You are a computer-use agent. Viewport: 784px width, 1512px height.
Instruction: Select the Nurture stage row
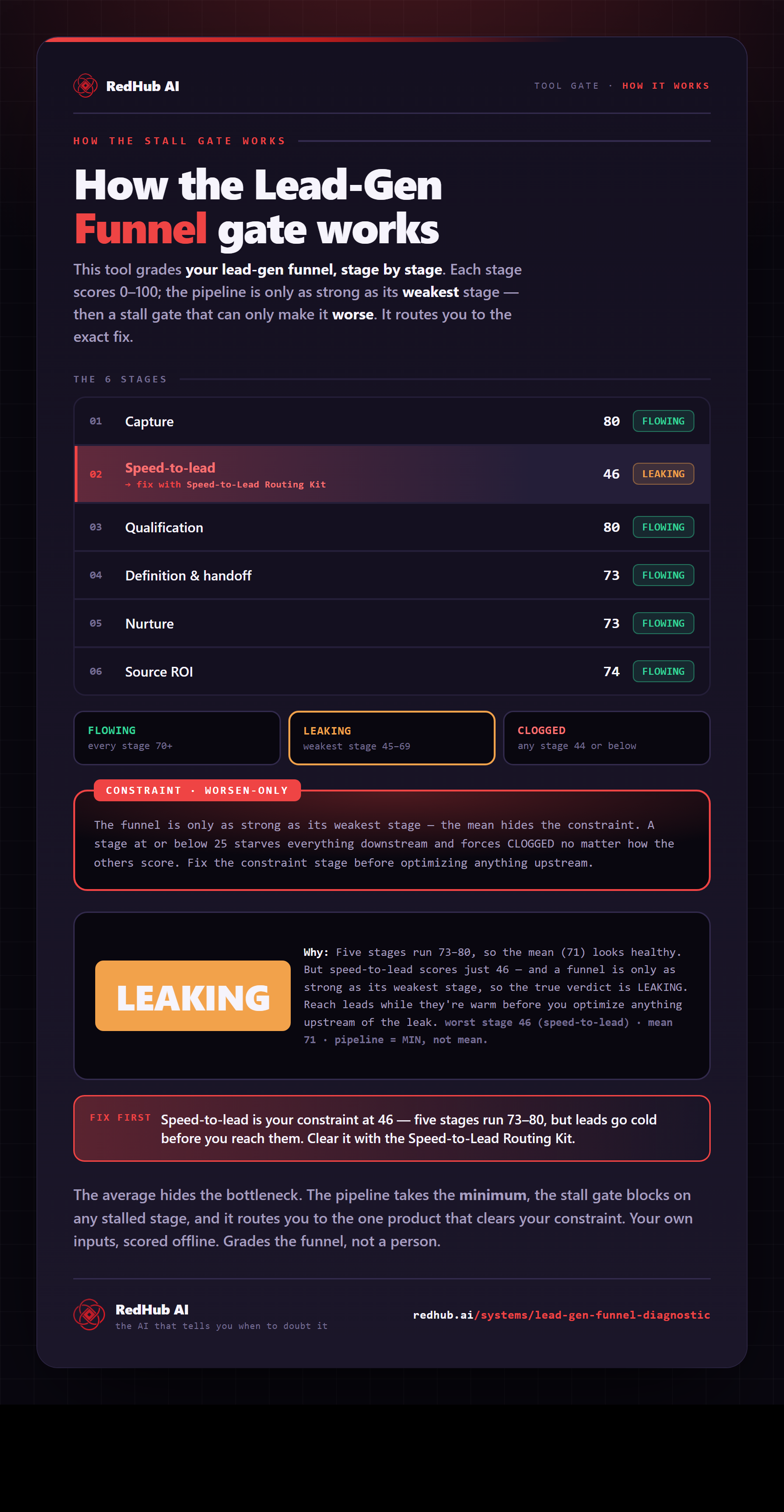coord(392,623)
